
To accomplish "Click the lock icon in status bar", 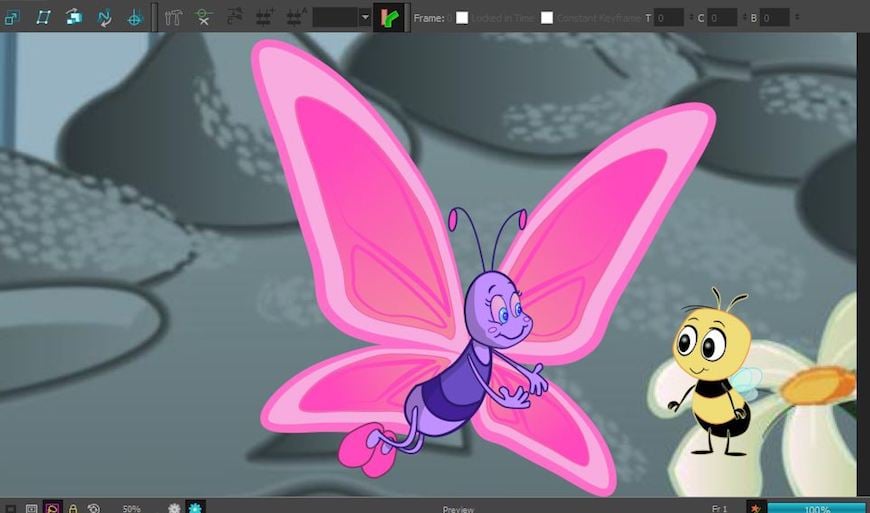I will (x=73, y=508).
